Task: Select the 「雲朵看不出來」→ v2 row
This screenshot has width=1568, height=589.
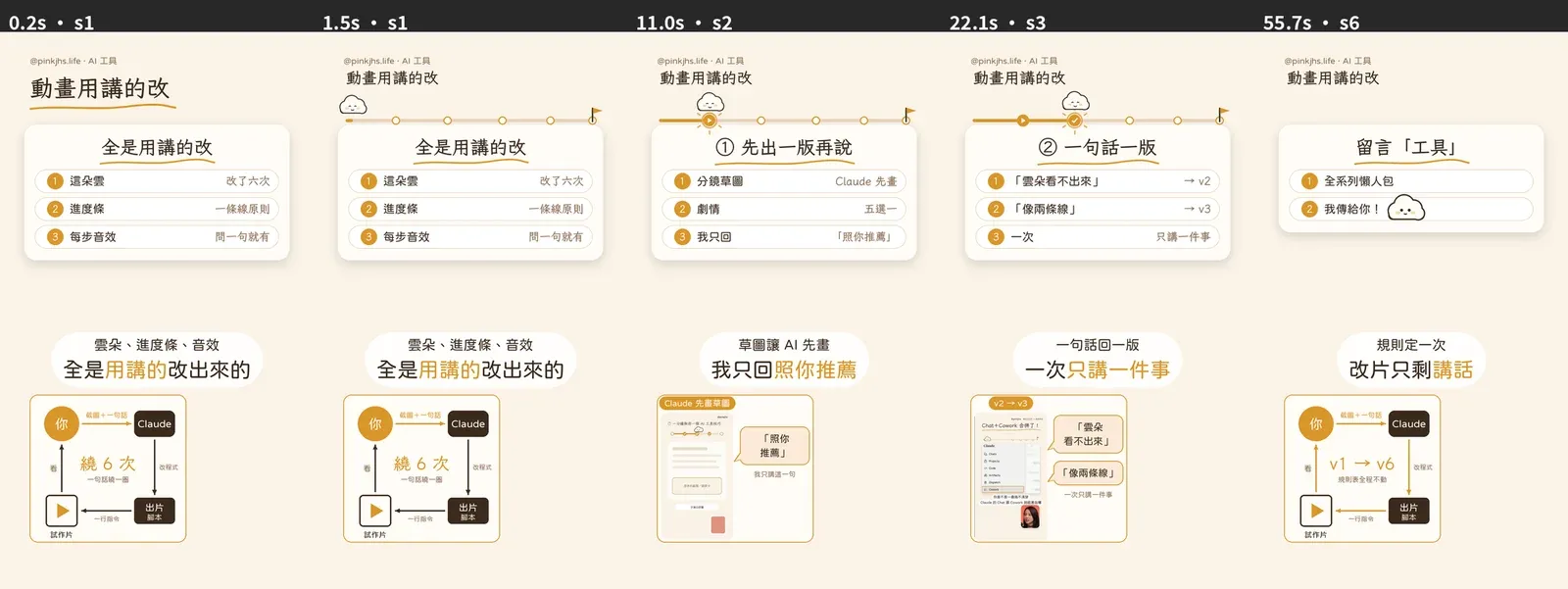Action: tap(1098, 181)
